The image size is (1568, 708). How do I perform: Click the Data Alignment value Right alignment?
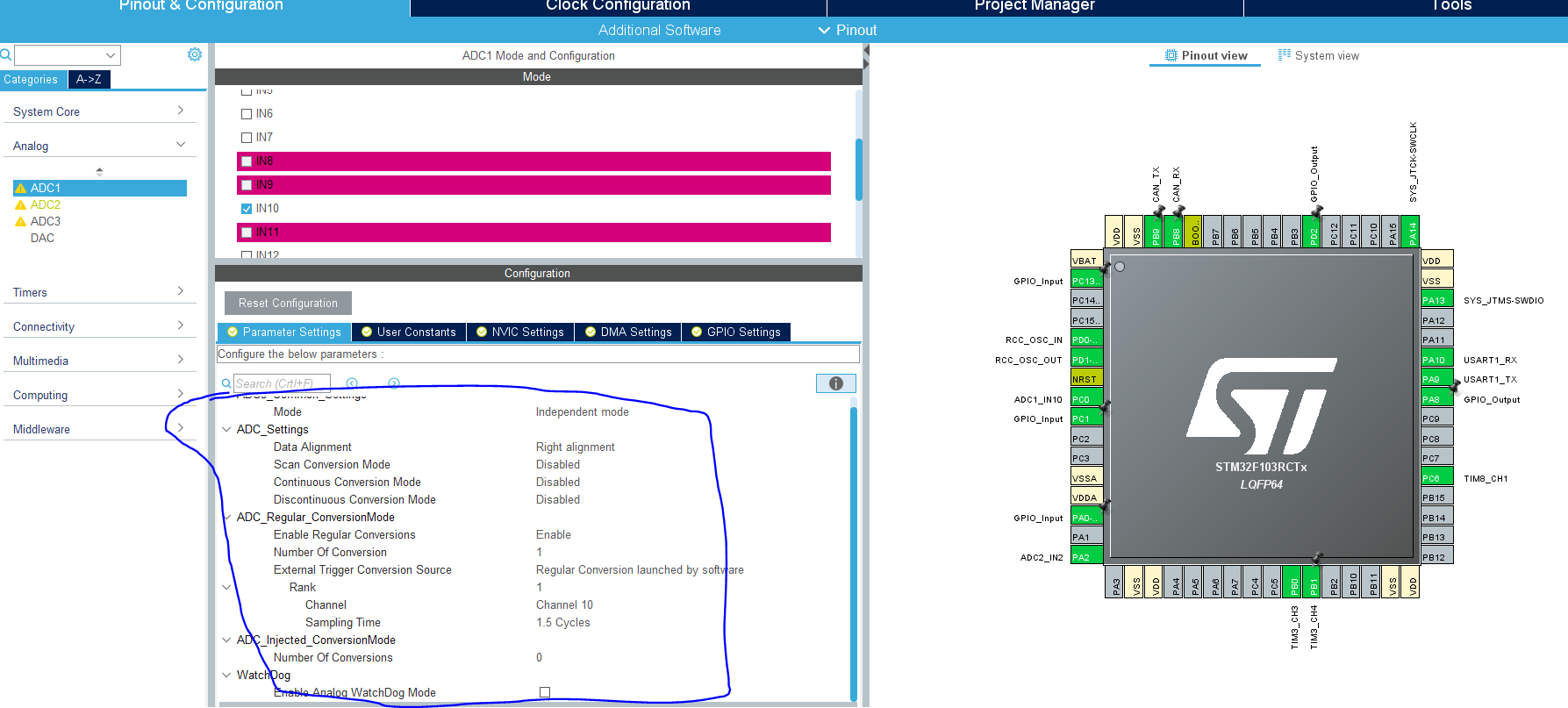point(575,447)
